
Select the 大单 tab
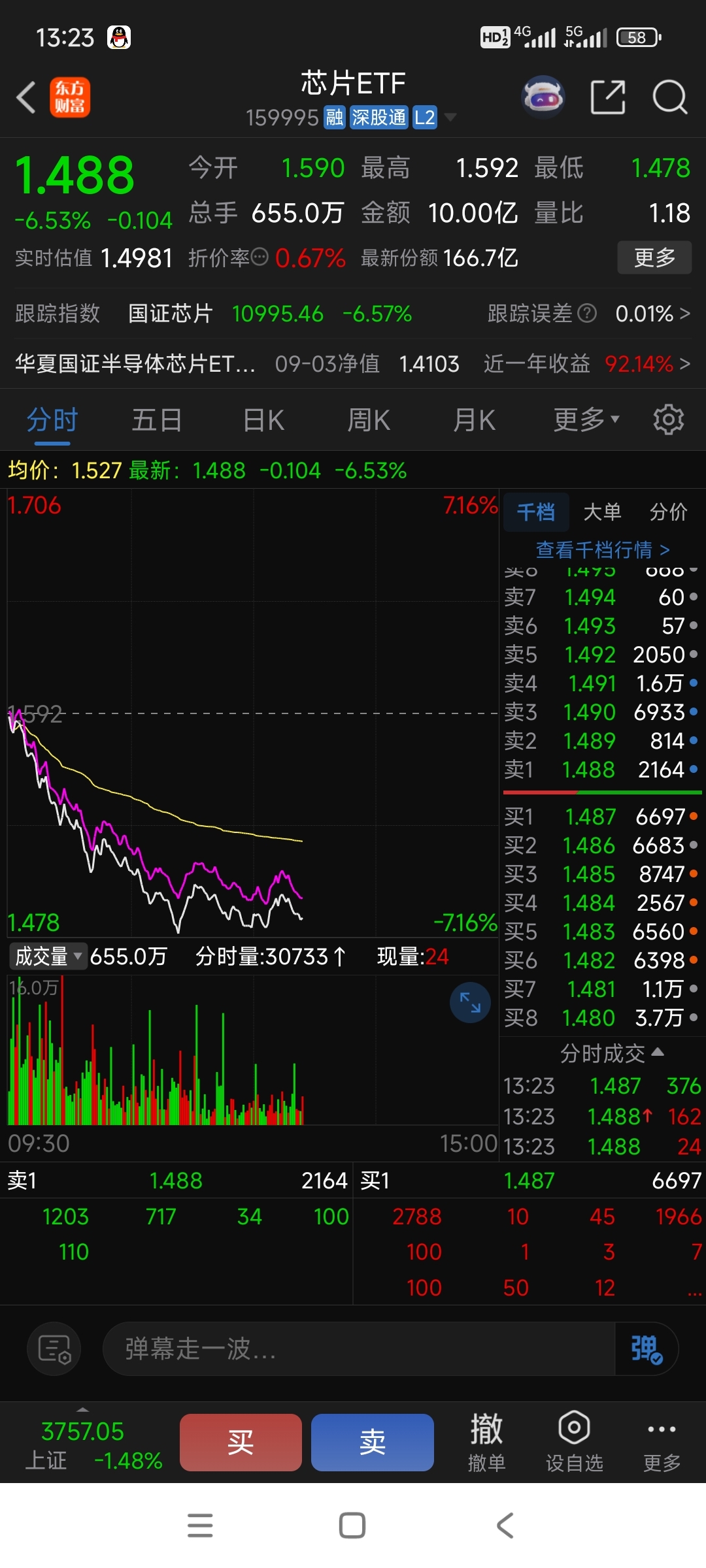coord(602,512)
